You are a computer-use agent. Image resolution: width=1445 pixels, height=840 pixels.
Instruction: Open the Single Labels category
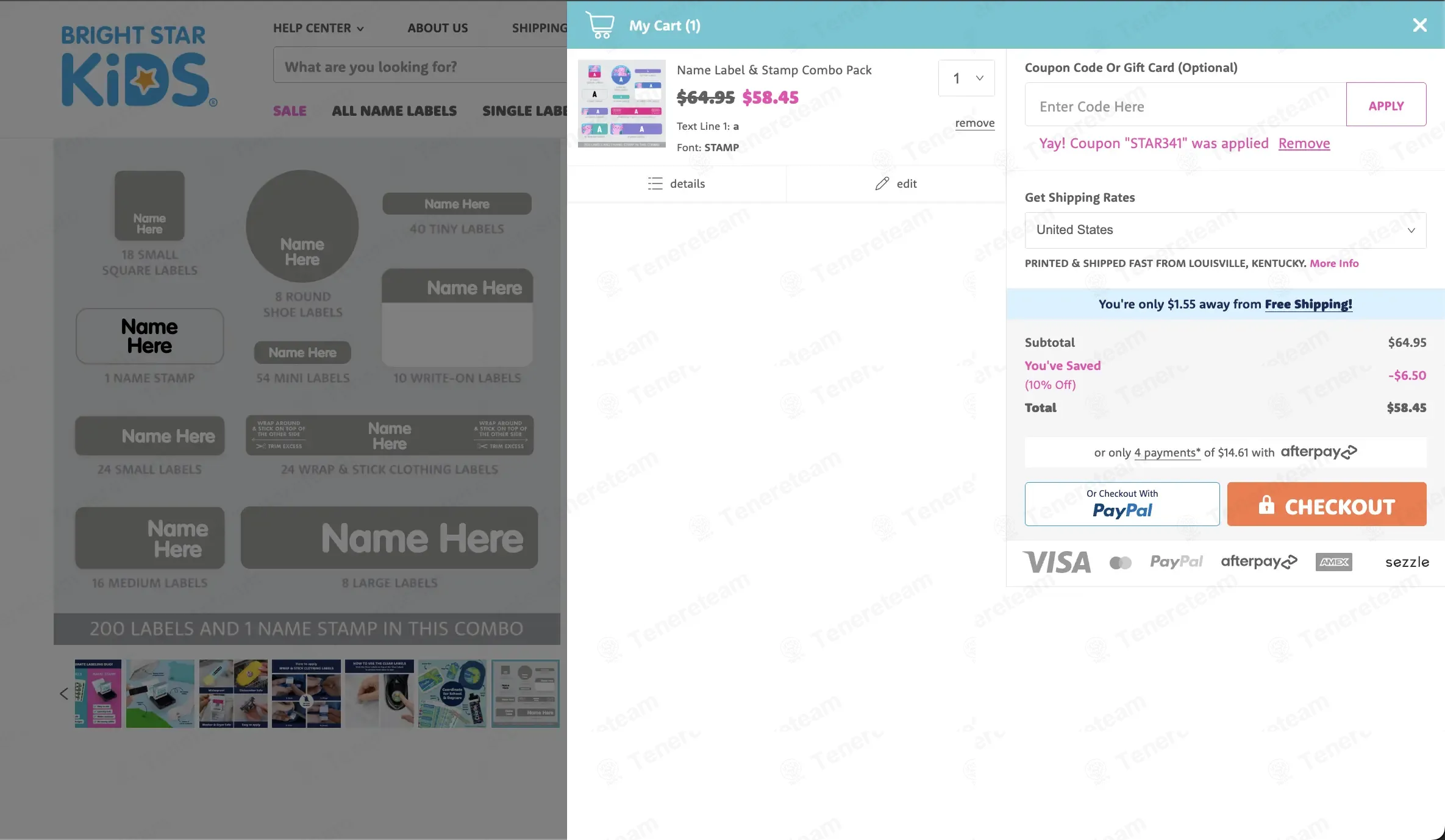[525, 111]
